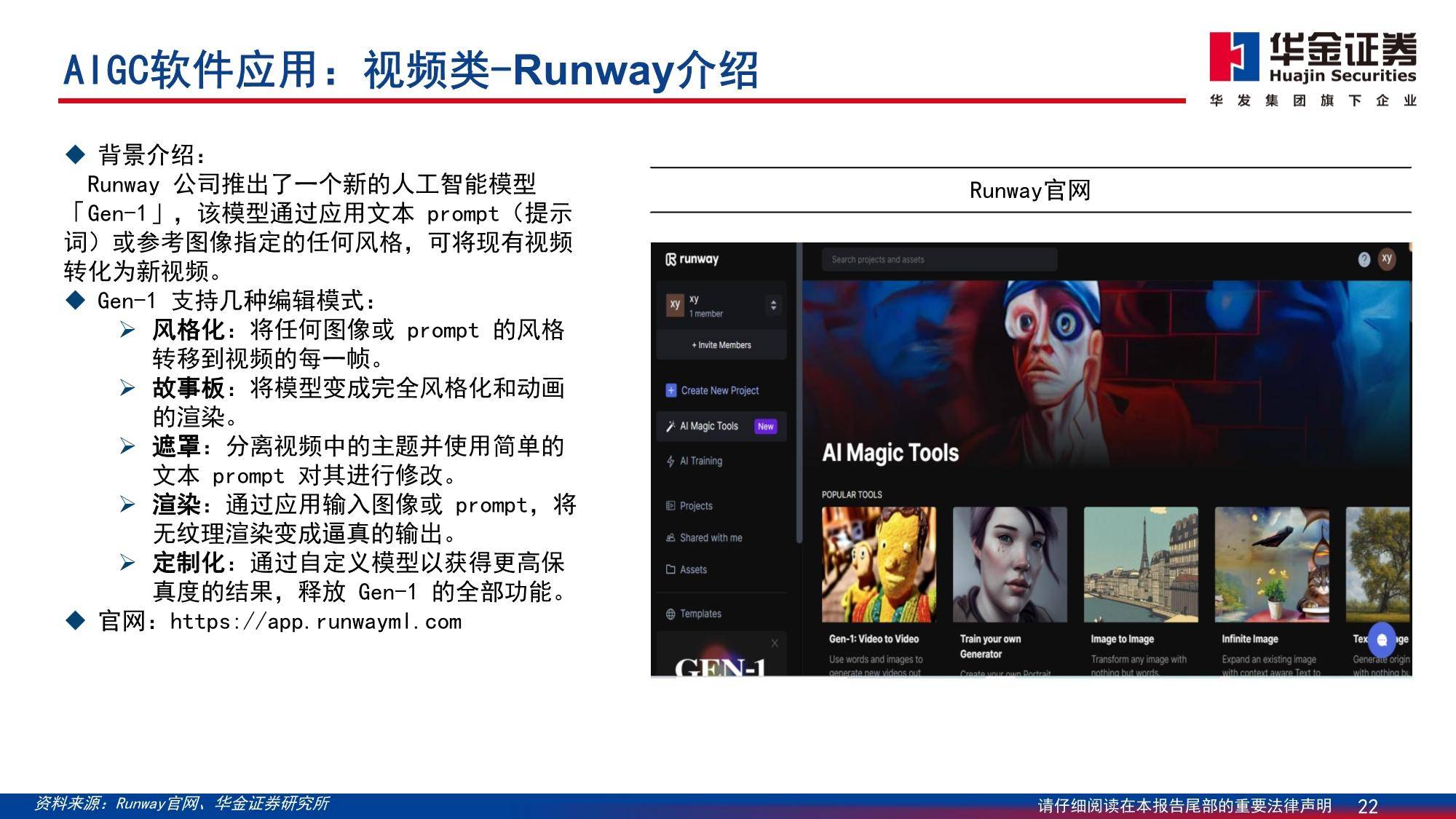
Task: Open the xy user avatar menu
Action: (x=1387, y=258)
